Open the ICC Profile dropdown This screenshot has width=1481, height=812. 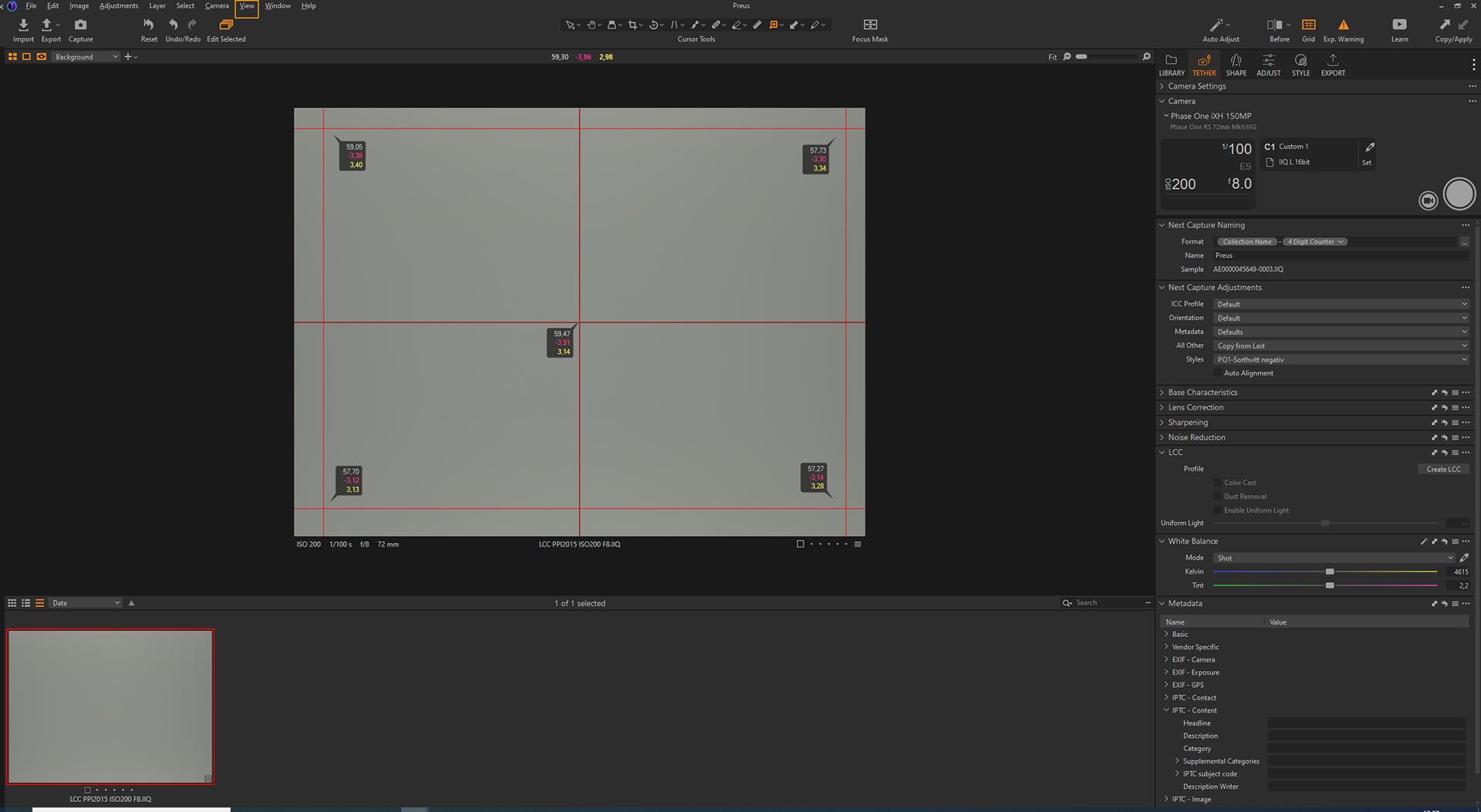click(x=1341, y=305)
